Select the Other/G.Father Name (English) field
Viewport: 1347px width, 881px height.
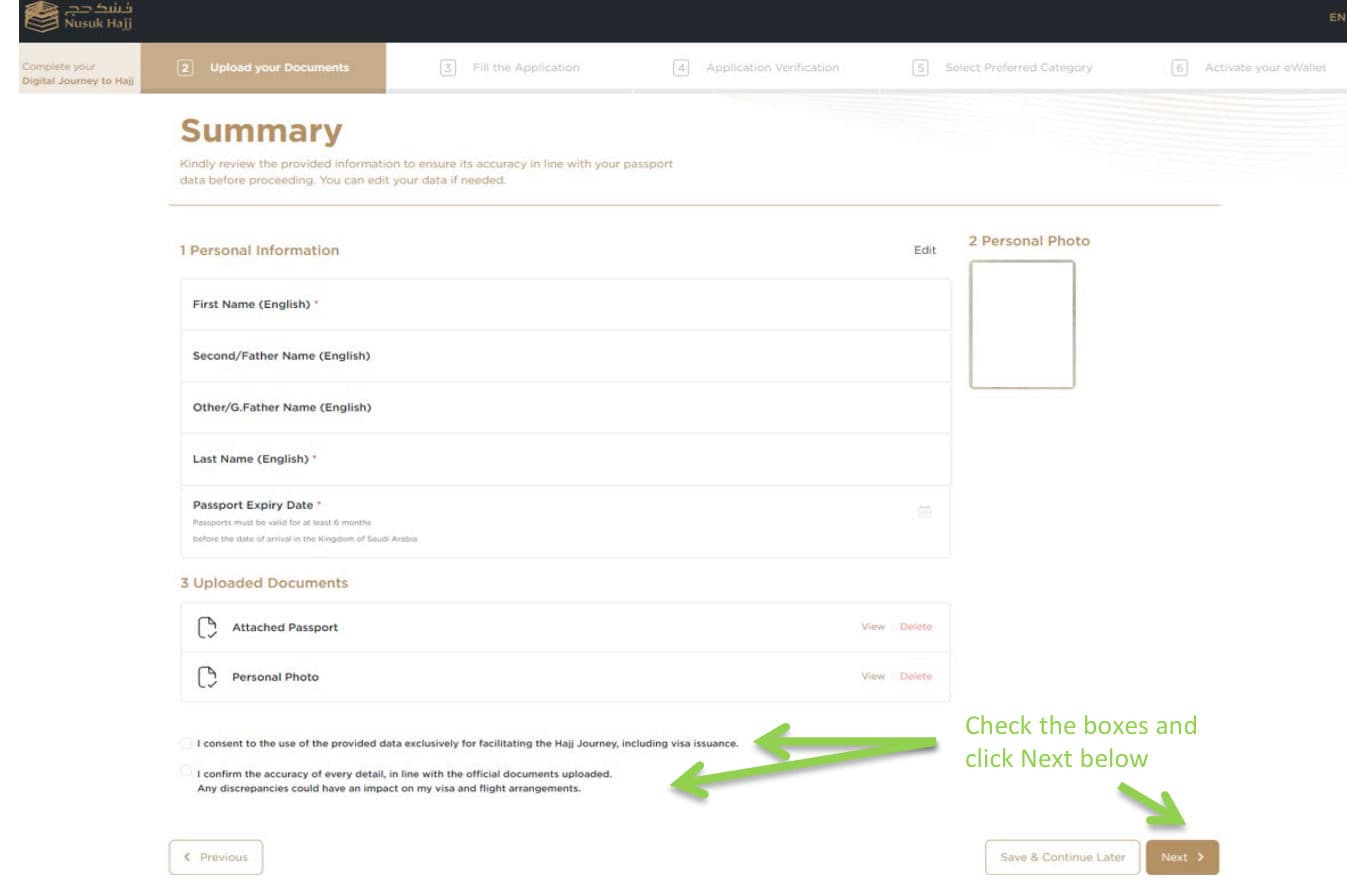coord(566,408)
